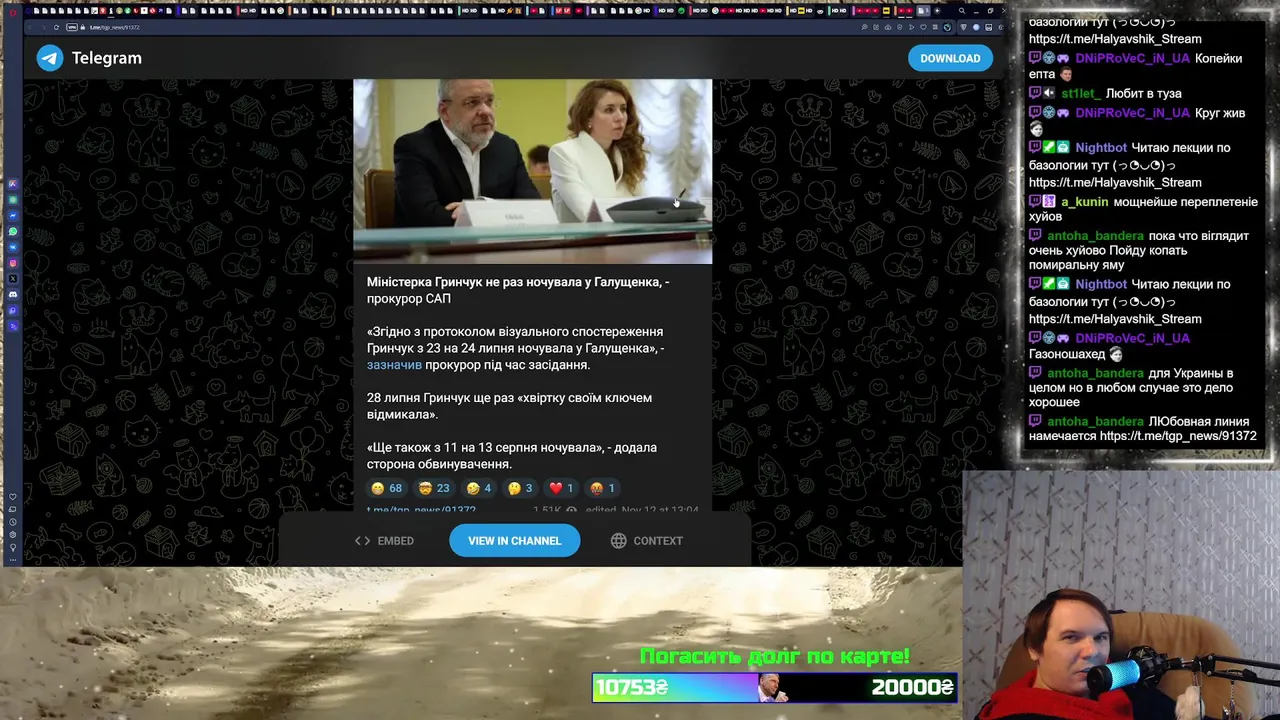1280x720 pixels.
Task: Click the Opera menu icon at top-left
Action: tap(12, 11)
